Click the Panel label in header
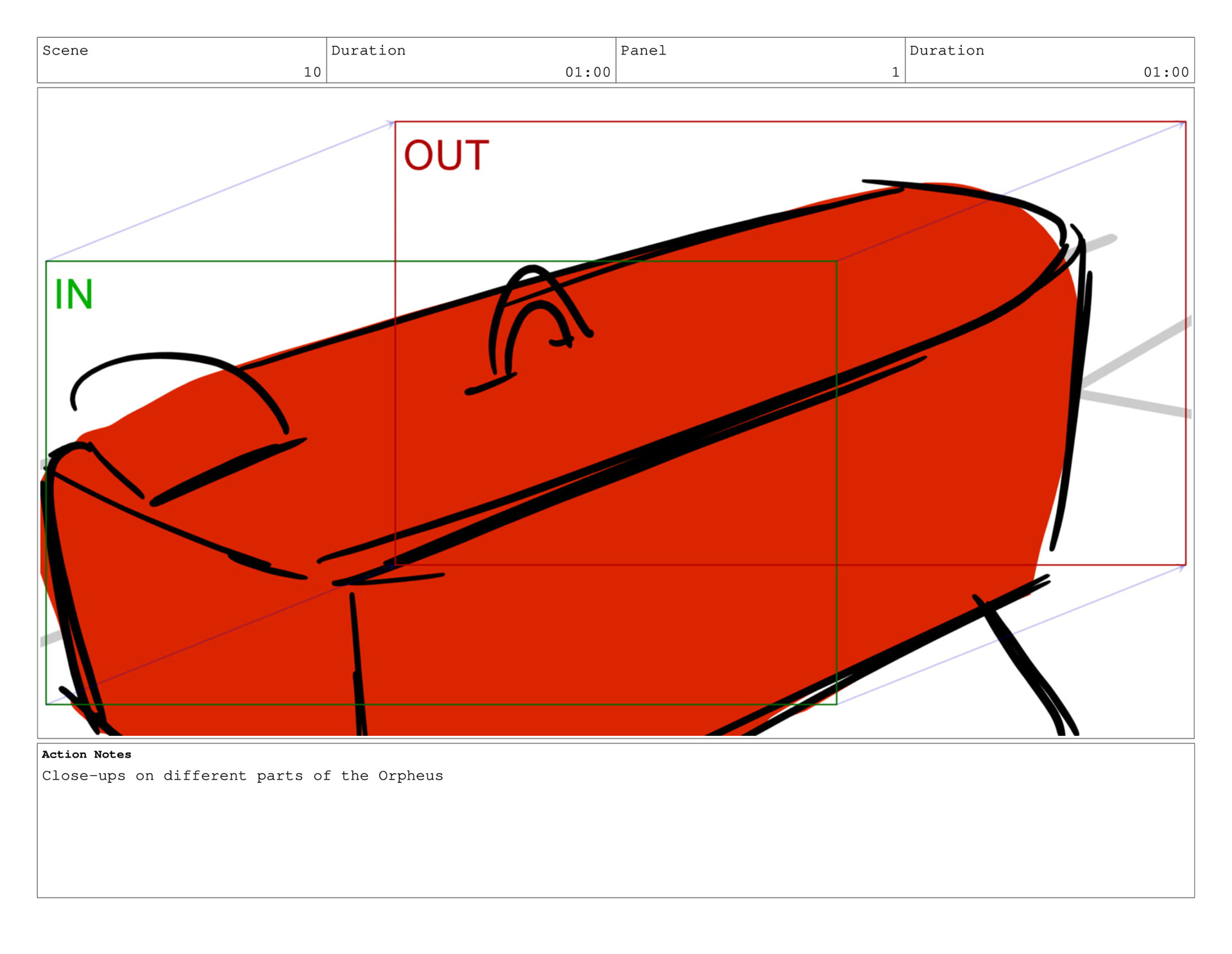1232x954 pixels. (x=643, y=51)
